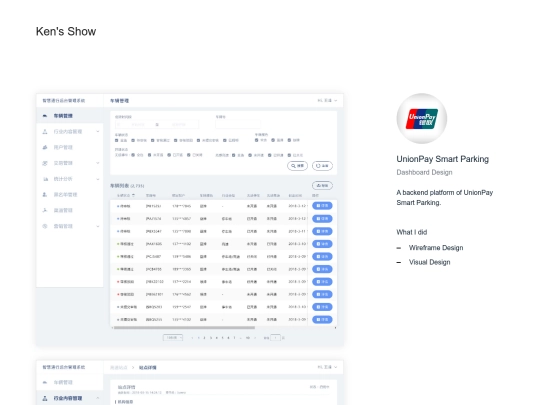
Task: Open 行业内容管理 in the upper dashboard sidebar
Action: pyautogui.click(x=68, y=132)
